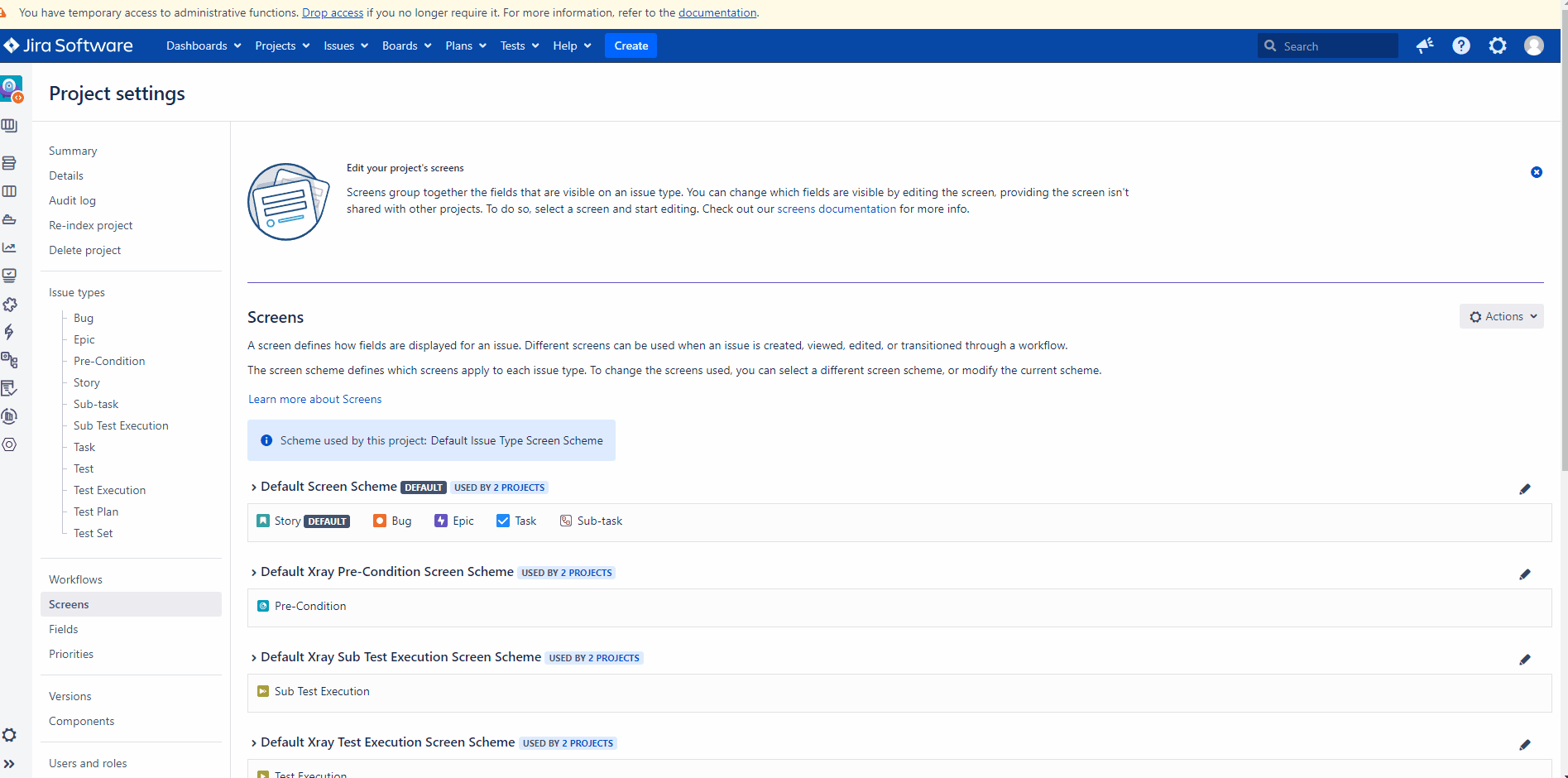The image size is (1568, 778).
Task: Select the Test Plan issue type
Action: [x=96, y=511]
